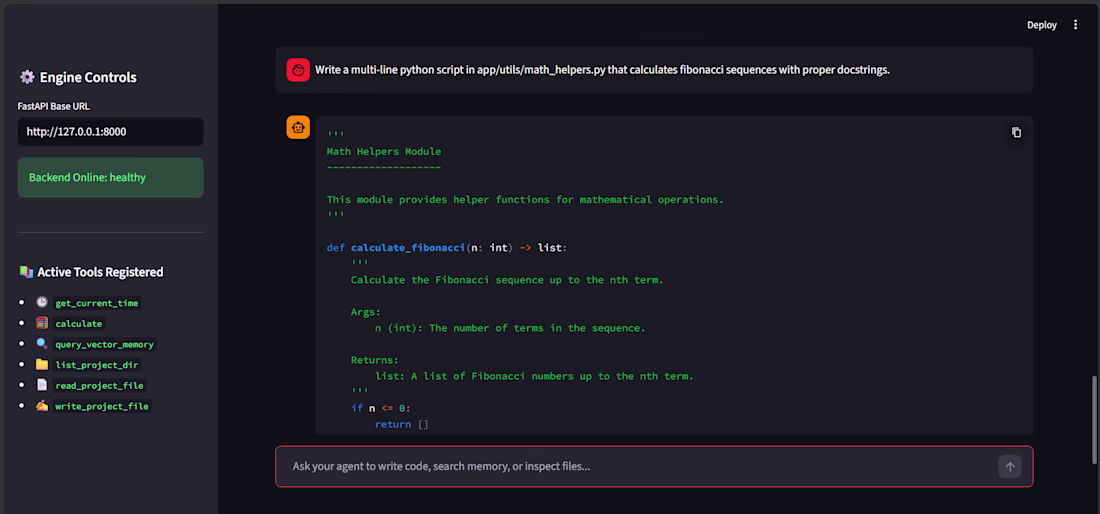Click the abacus icon for calculate

click(42, 323)
